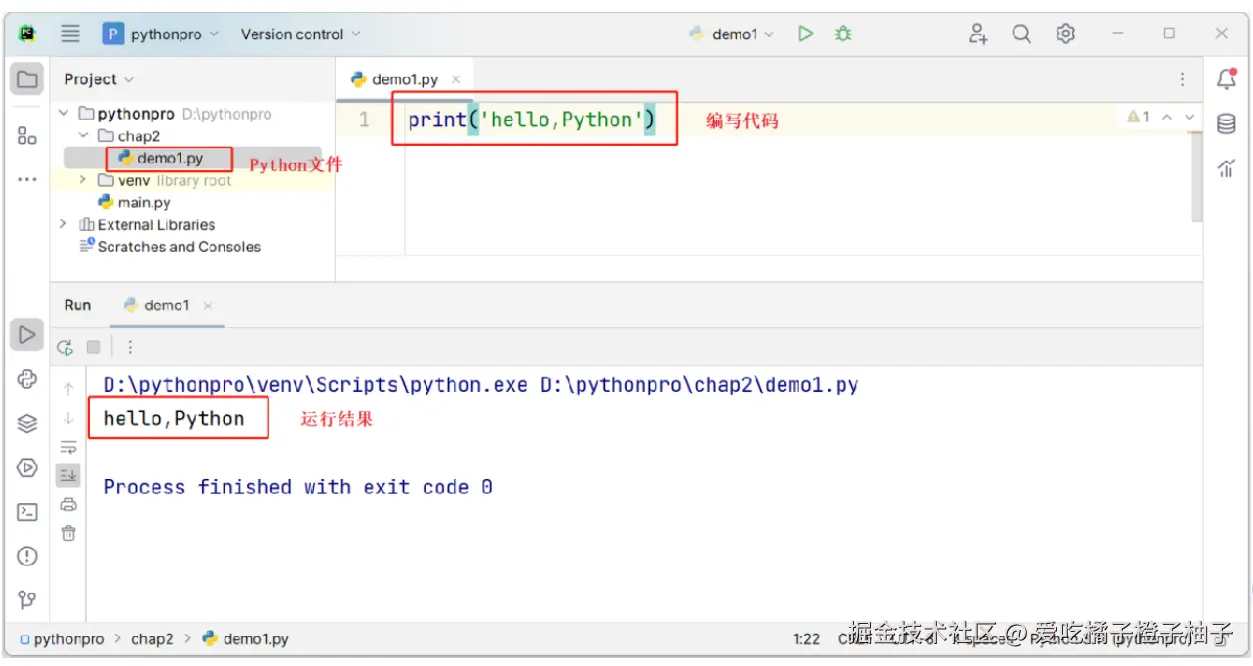Open the Structure tool window icon
This screenshot has height=666, width=1253.
tap(27, 136)
